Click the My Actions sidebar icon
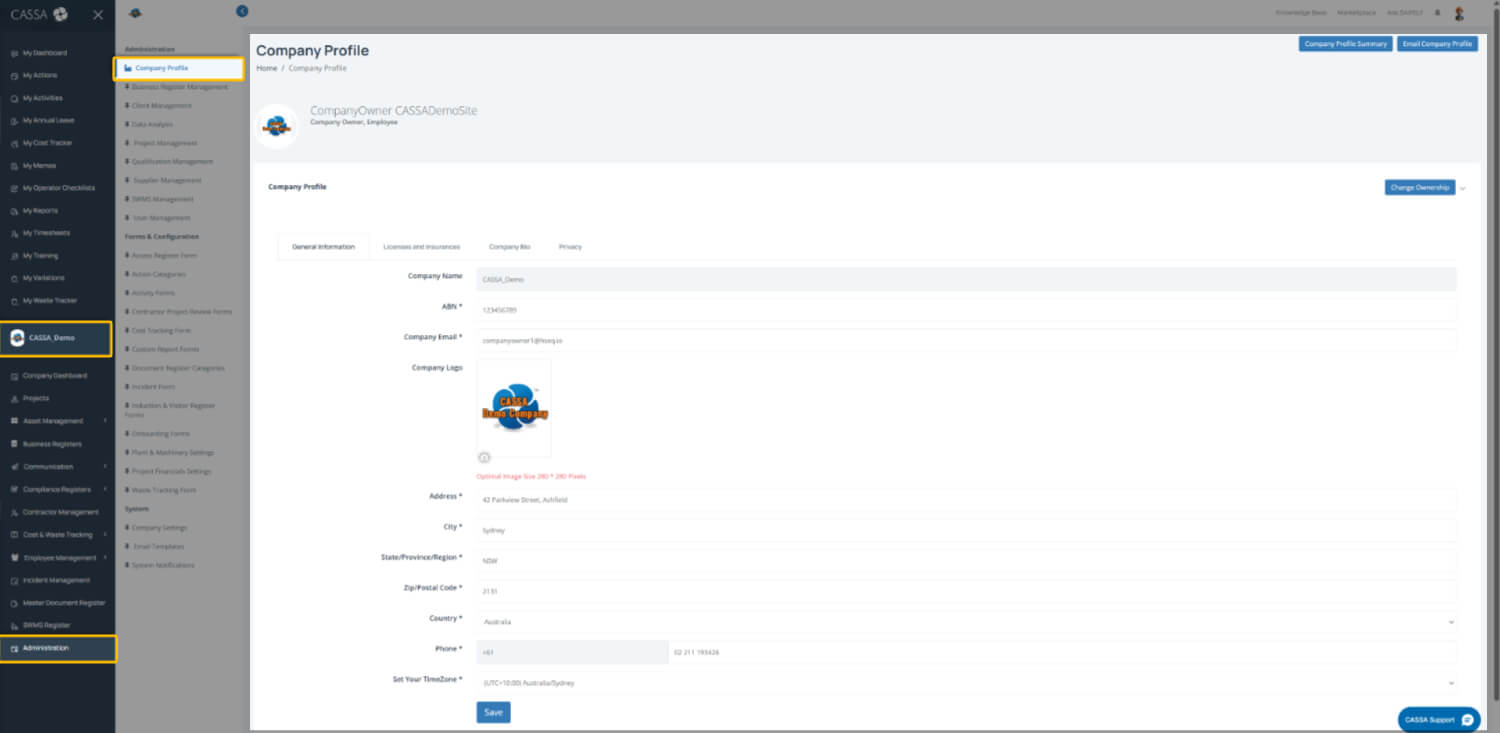1500x733 pixels. click(x=14, y=75)
